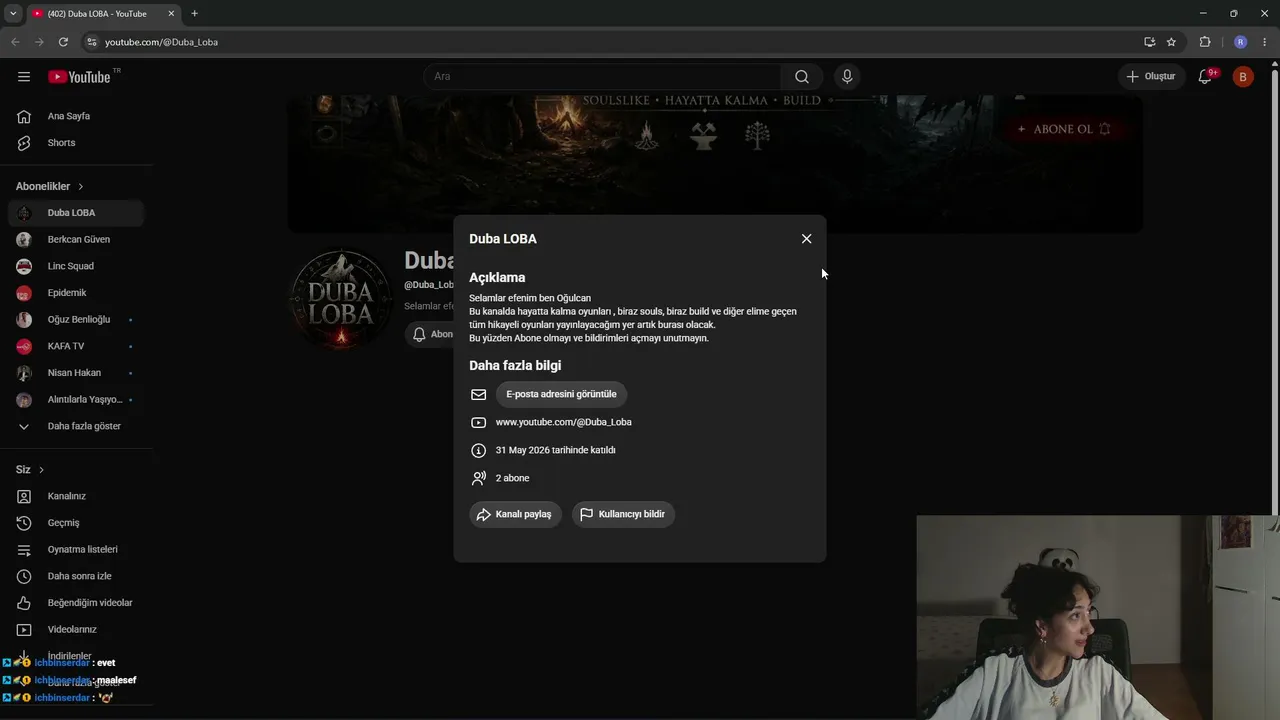Click the search magnifier button
The height and width of the screenshot is (720, 1280).
[802, 77]
